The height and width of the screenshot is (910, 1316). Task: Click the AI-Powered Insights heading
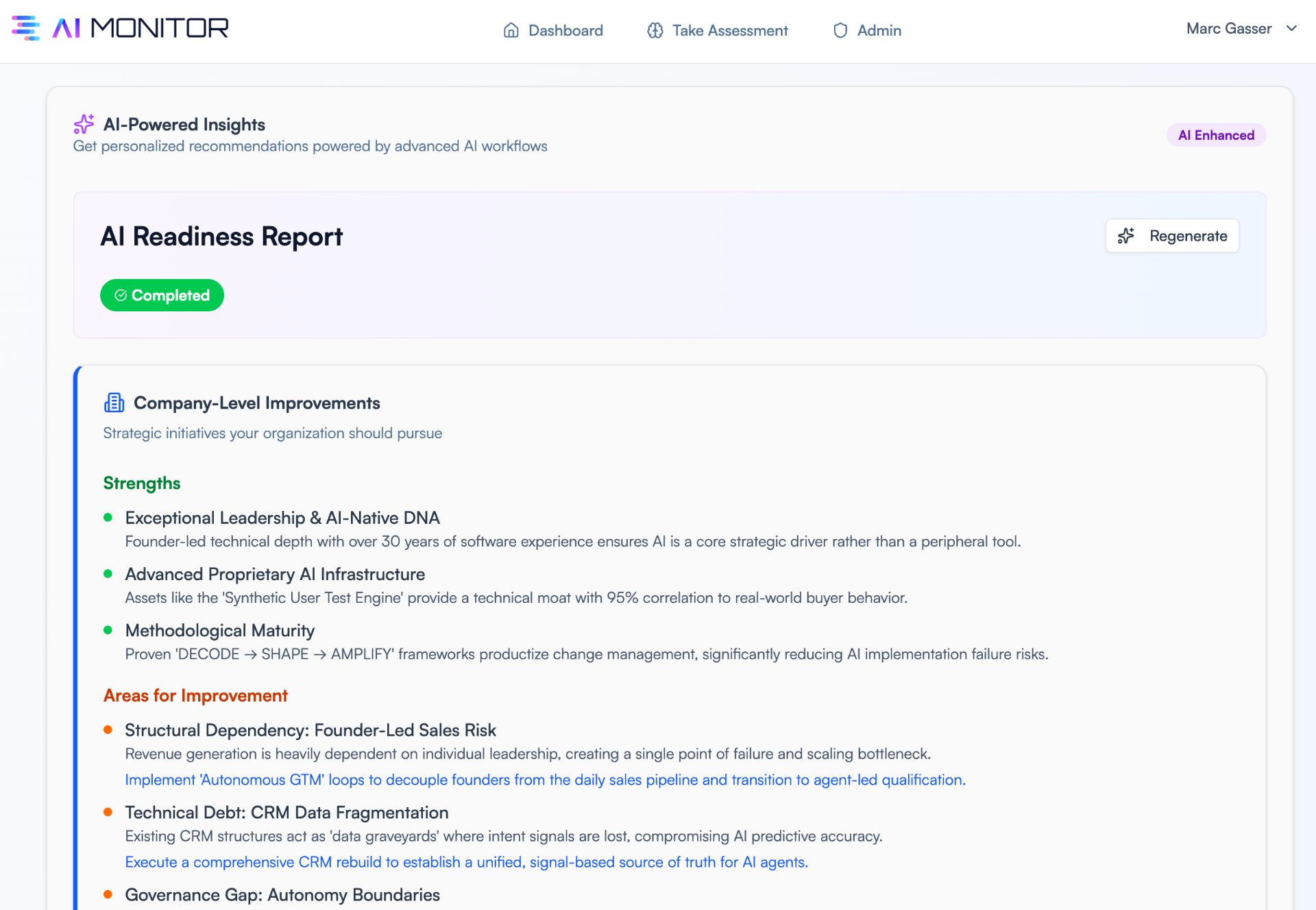[184, 124]
